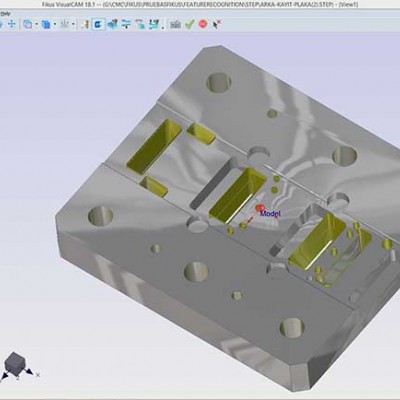The height and width of the screenshot is (400, 400).
Task: Click the shaded blue cube icon
Action: pos(46,24)
